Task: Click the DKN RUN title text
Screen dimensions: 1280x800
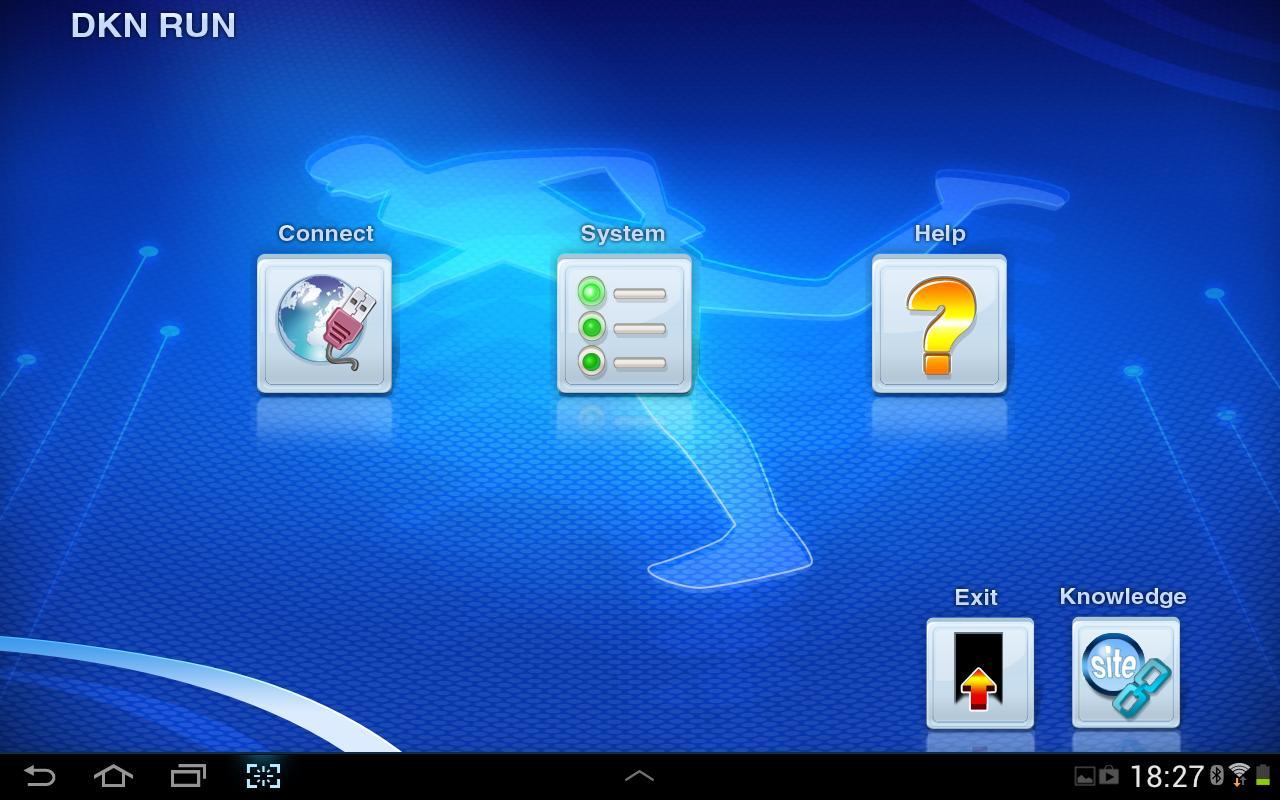Action: (x=153, y=26)
